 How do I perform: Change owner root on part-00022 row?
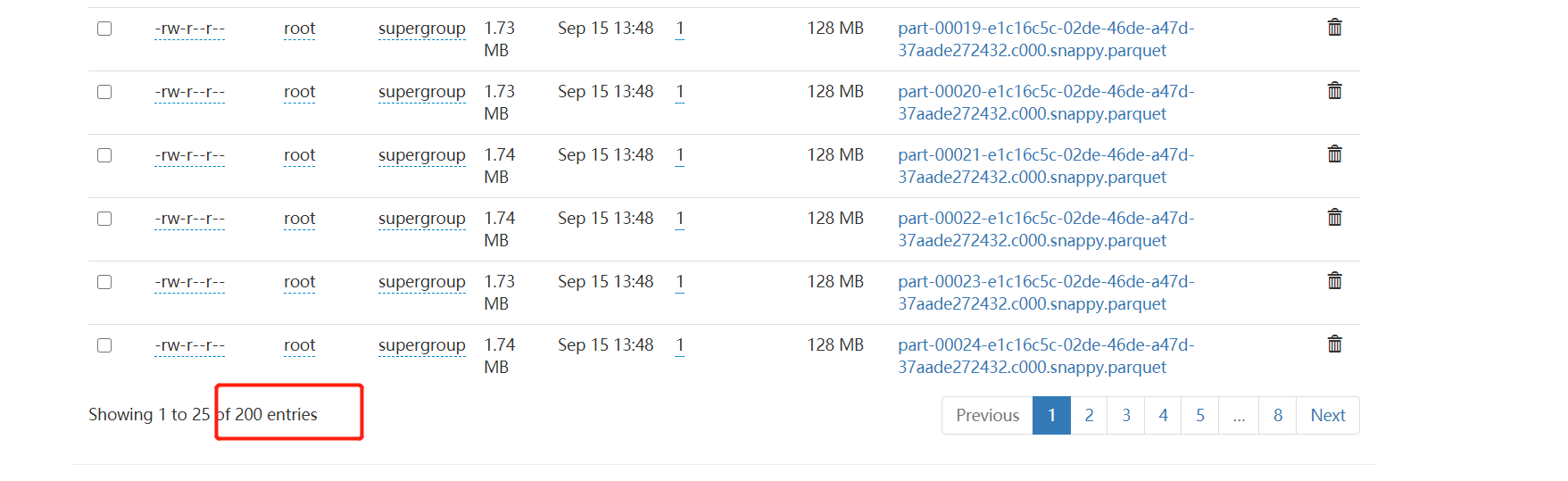pyautogui.click(x=299, y=219)
